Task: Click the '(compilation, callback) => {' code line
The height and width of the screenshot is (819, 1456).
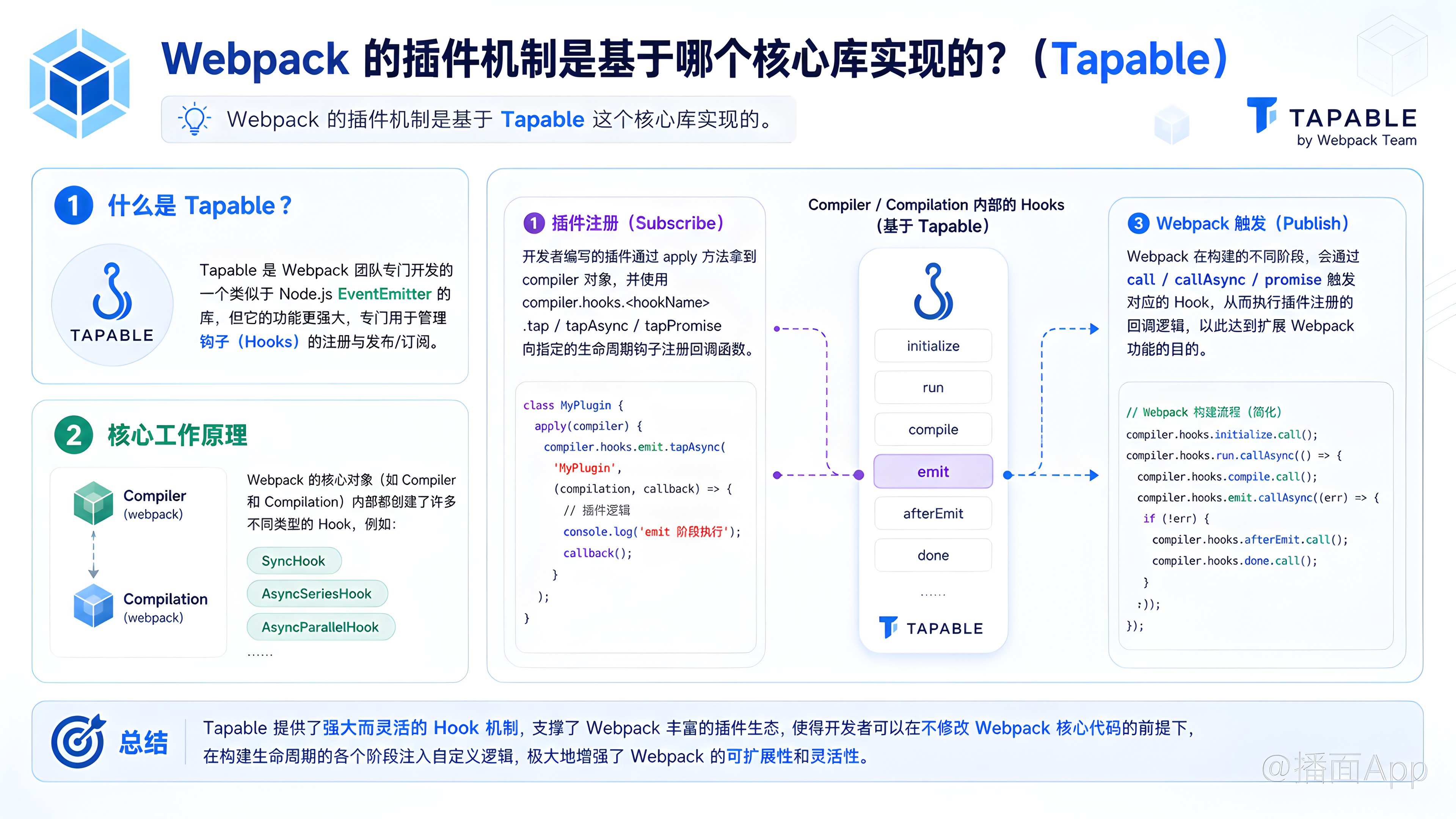Action: coord(643,489)
